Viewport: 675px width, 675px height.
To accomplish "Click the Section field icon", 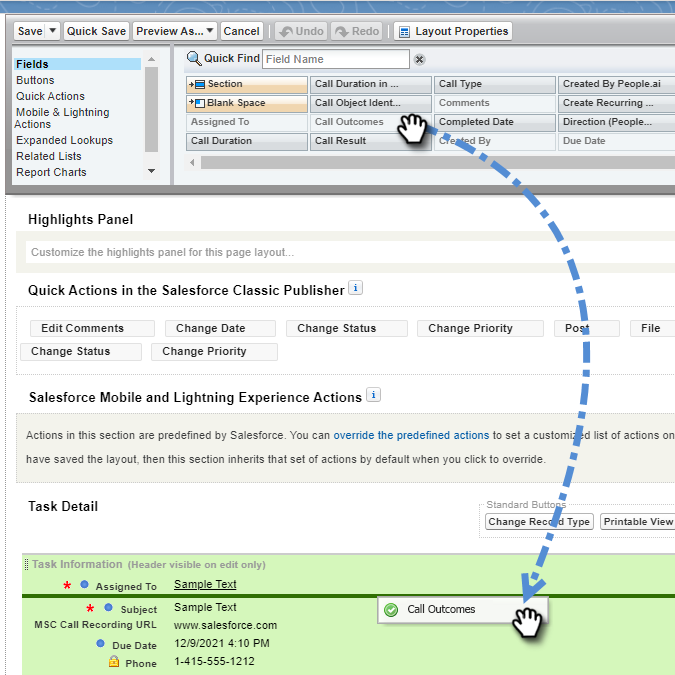I will click(197, 84).
